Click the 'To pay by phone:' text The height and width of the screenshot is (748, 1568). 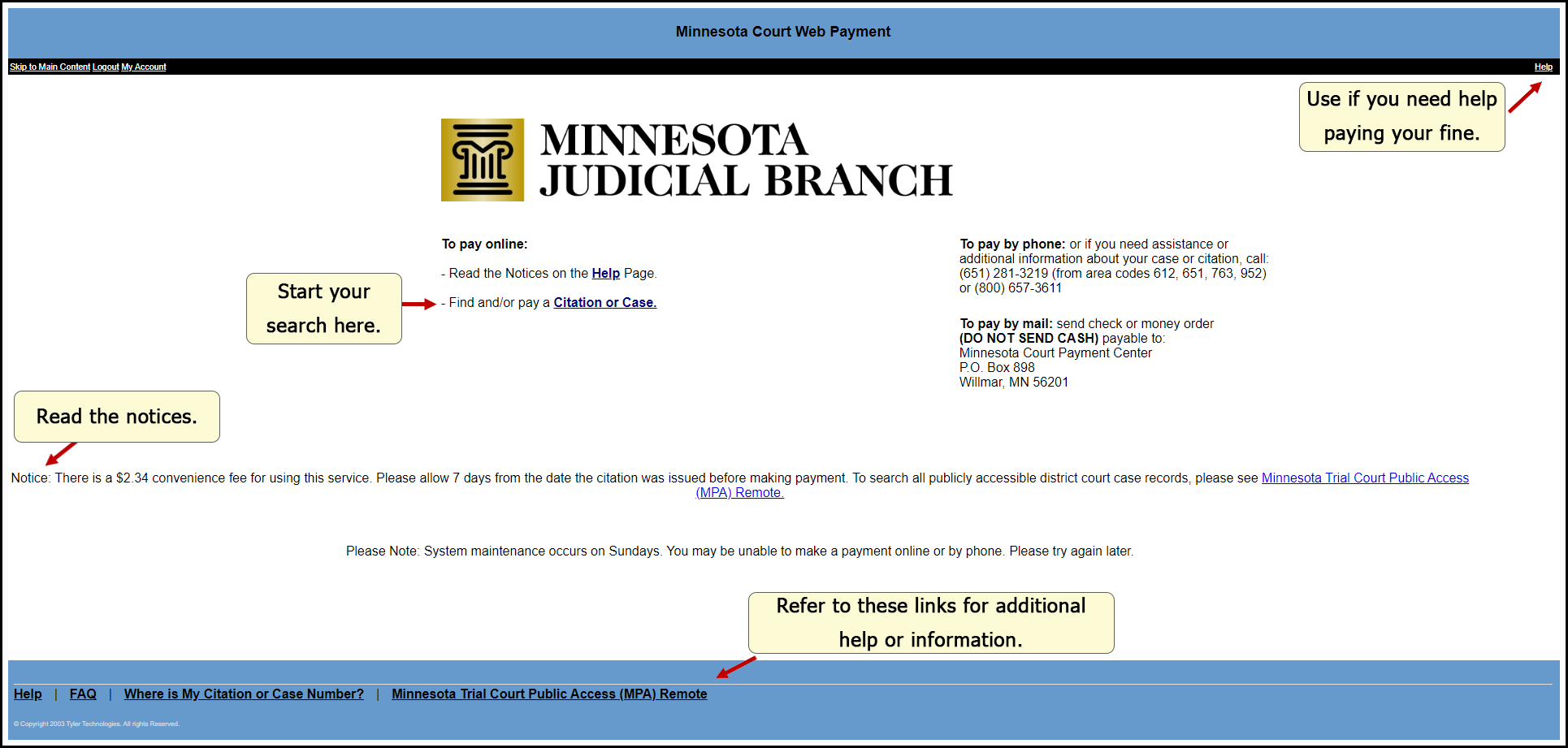pos(1012,244)
